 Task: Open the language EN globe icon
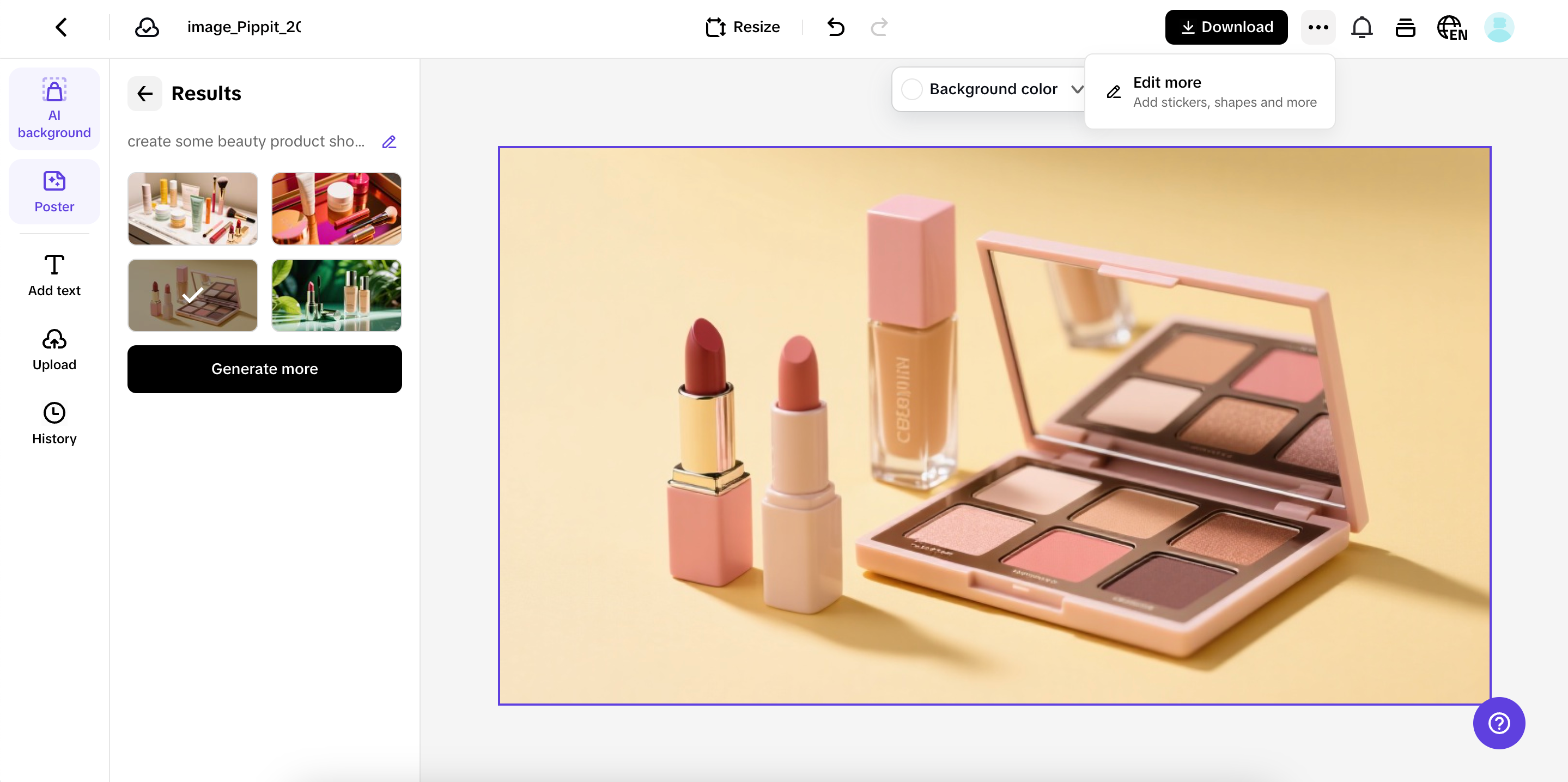pos(1452,28)
